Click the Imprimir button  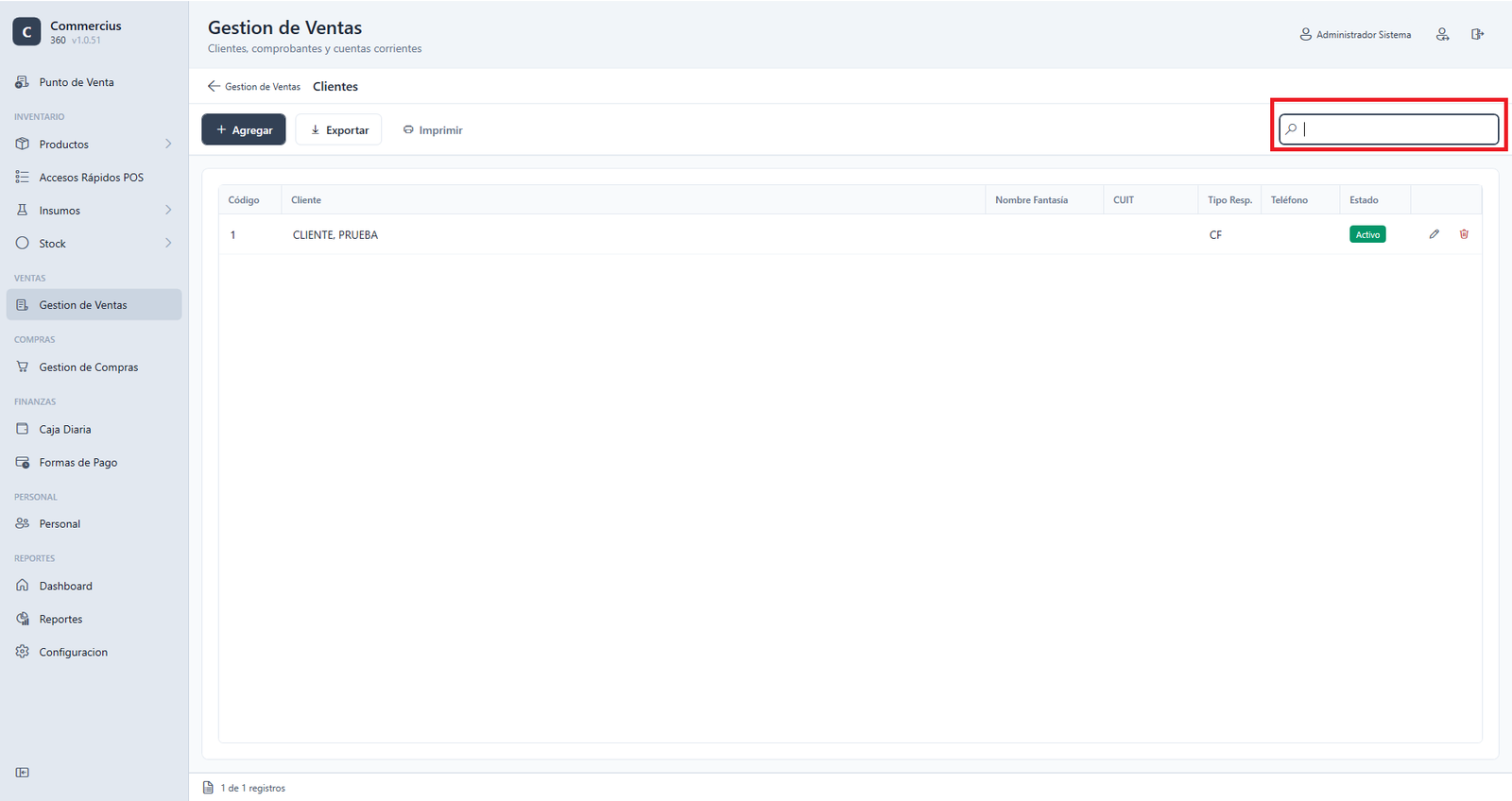tap(433, 129)
